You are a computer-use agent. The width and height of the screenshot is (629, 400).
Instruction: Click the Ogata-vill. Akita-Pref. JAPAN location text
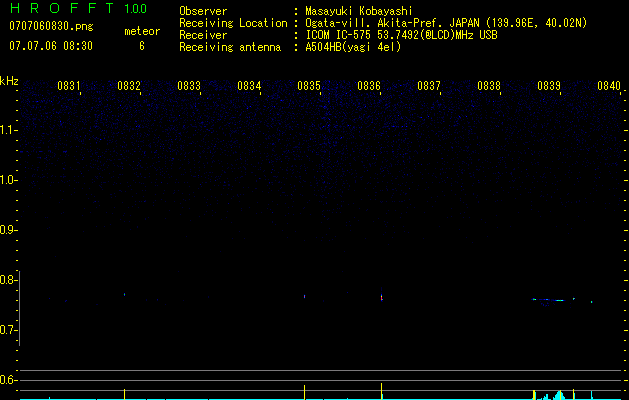point(446,23)
